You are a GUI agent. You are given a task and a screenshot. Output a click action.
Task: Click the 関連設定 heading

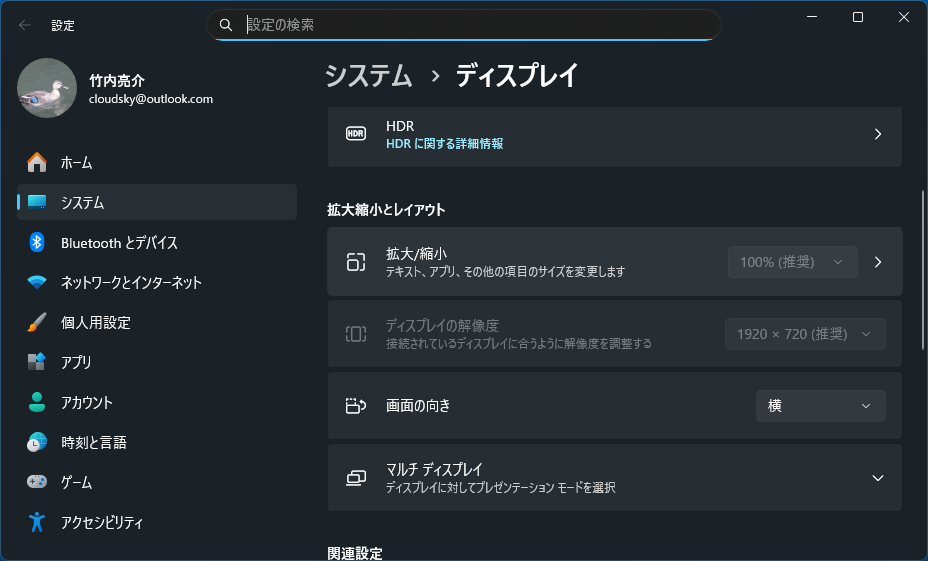pos(355,553)
